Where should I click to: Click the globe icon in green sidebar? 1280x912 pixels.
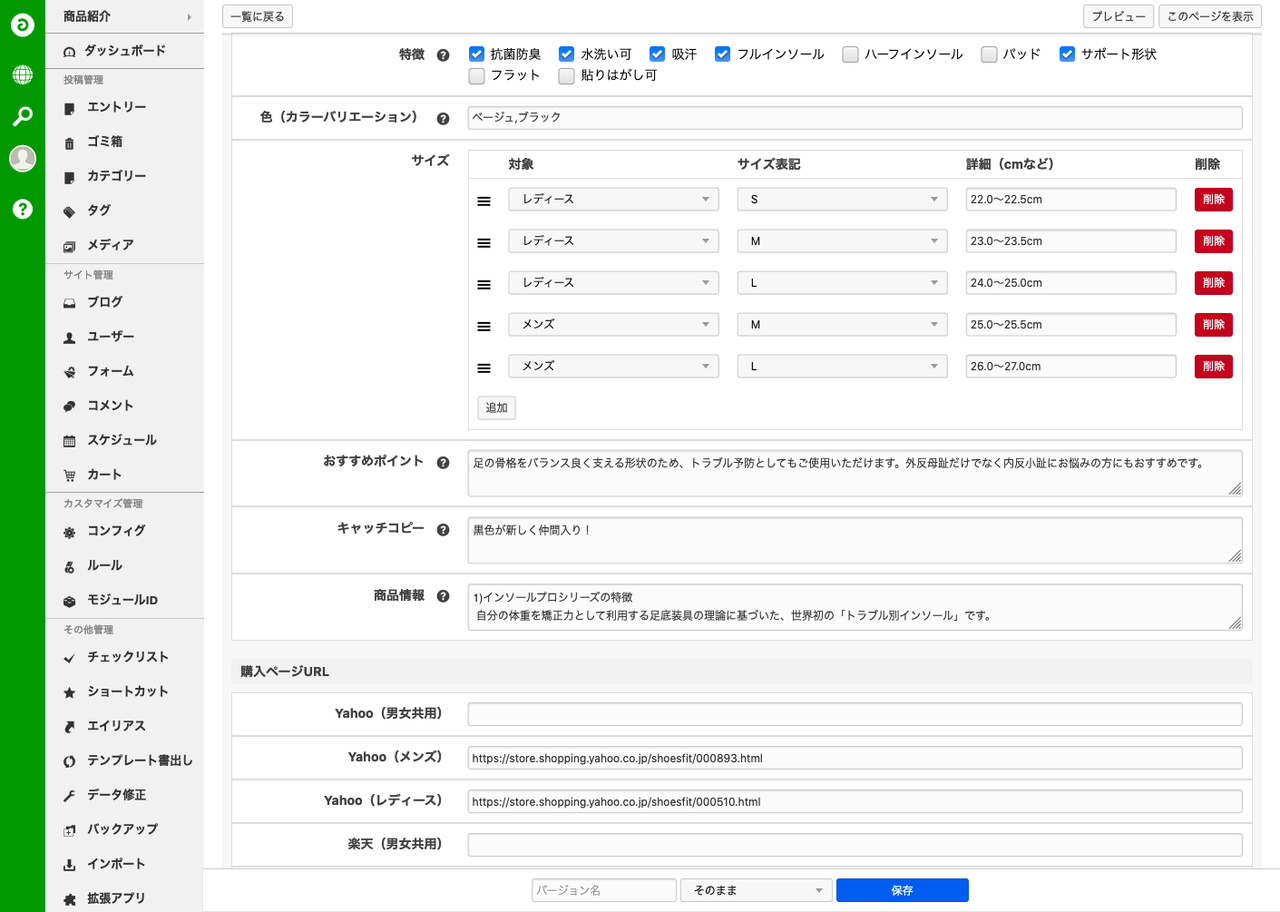pyautogui.click(x=22, y=75)
